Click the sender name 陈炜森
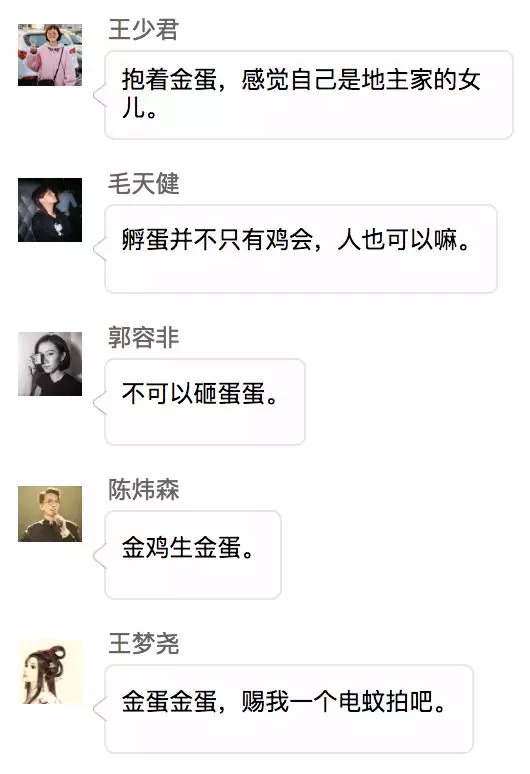The image size is (530, 774). click(143, 490)
